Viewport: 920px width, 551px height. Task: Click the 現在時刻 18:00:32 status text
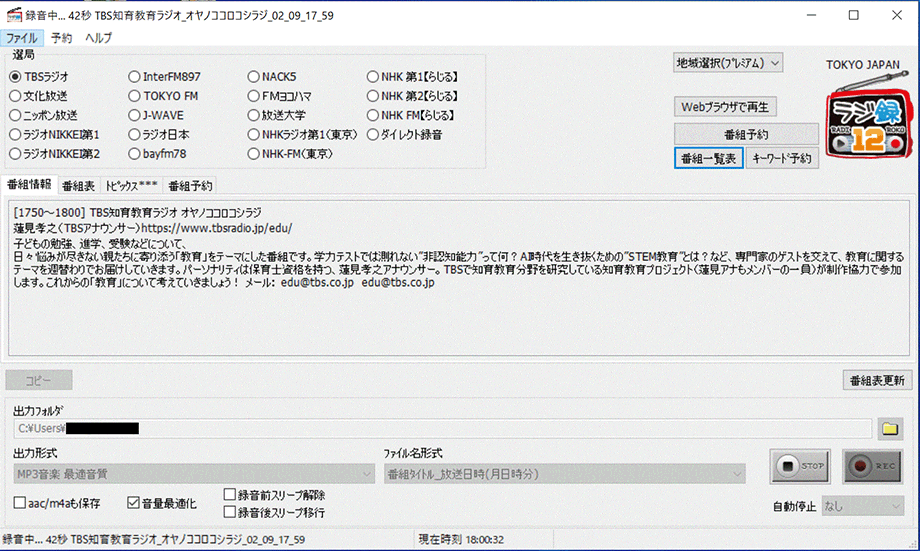(461, 539)
